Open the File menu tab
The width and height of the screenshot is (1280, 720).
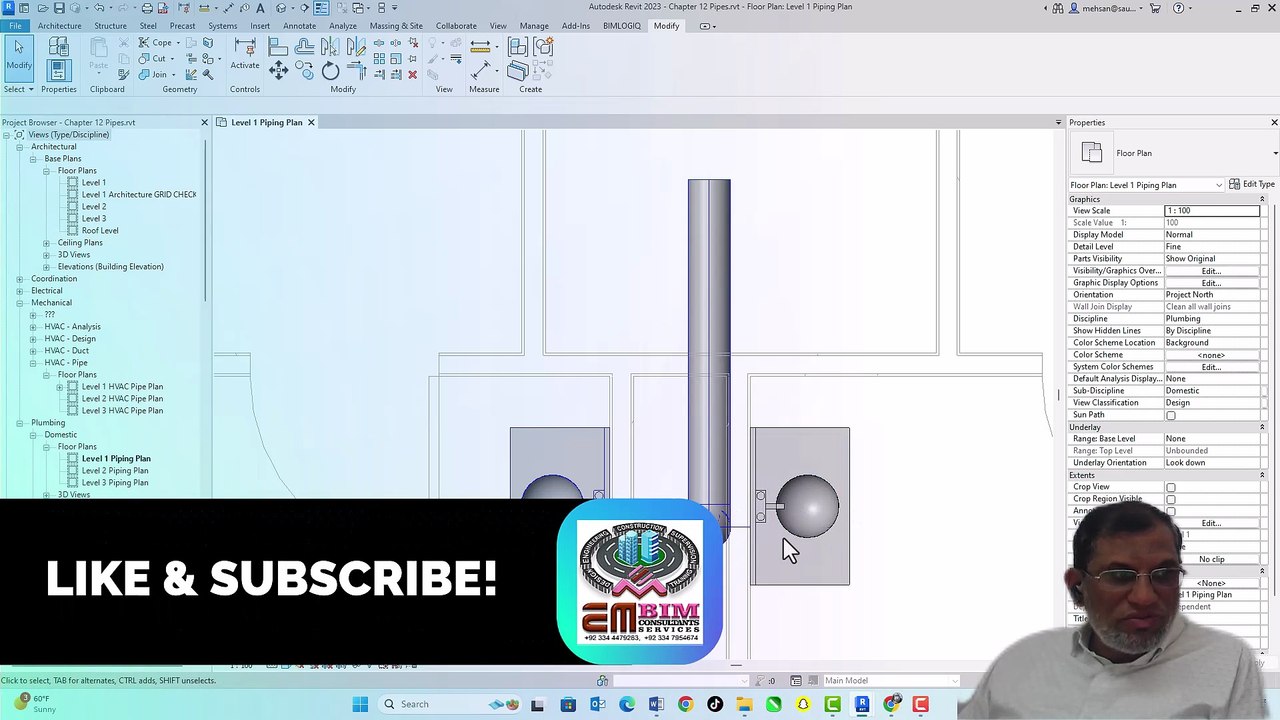point(15,26)
